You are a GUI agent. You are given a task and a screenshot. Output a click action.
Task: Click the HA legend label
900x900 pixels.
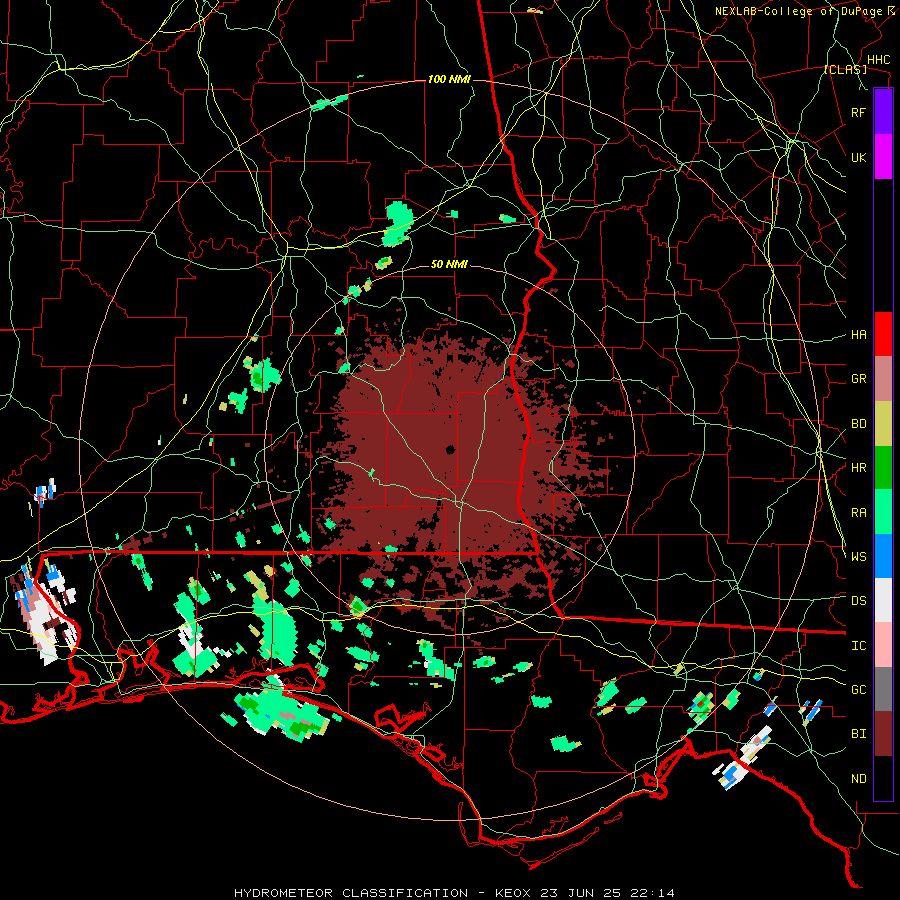pyautogui.click(x=858, y=334)
